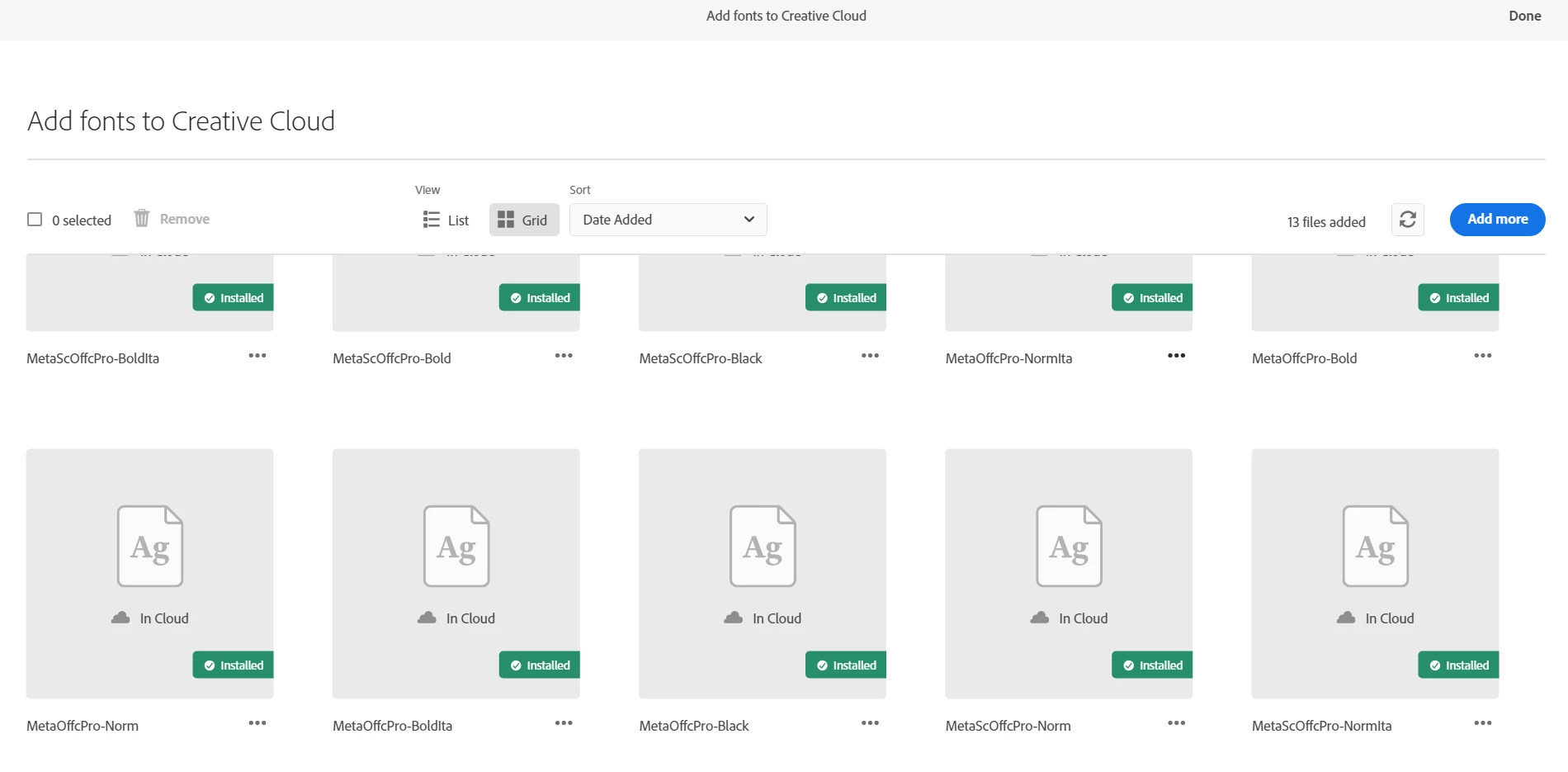Click the cloud icon on MetaOffcPro-Norm card
This screenshot has width=1568, height=772.
coord(120,618)
